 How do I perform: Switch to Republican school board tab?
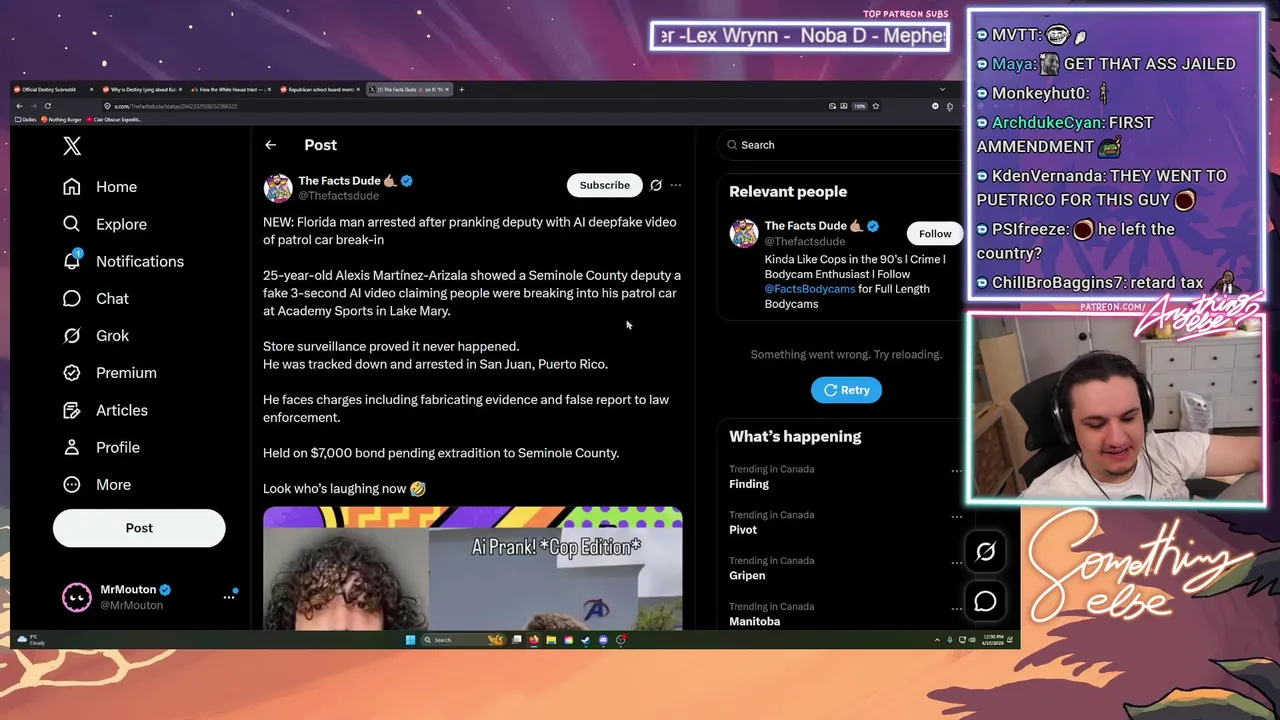click(x=320, y=89)
